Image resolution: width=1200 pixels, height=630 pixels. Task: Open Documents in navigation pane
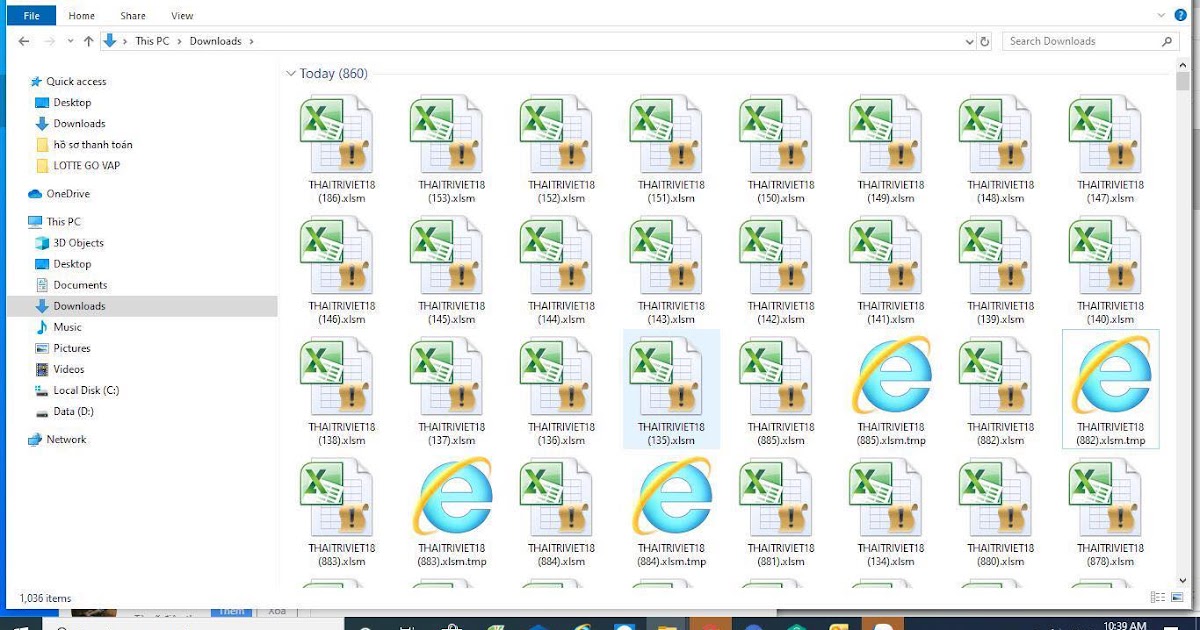pyautogui.click(x=71, y=285)
